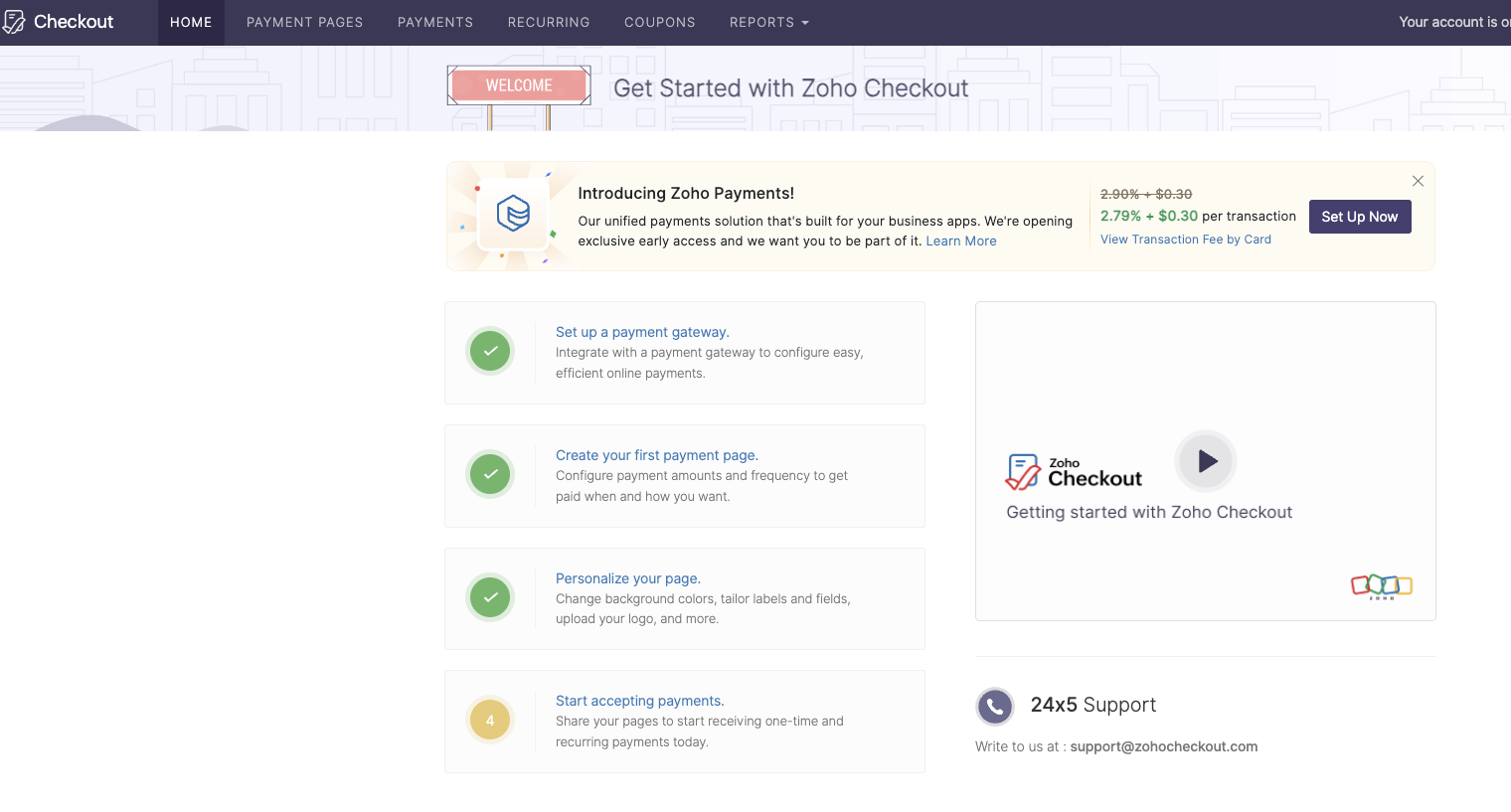The image size is (1511, 812).
Task: Click the step 4 number badge
Action: (x=490, y=720)
